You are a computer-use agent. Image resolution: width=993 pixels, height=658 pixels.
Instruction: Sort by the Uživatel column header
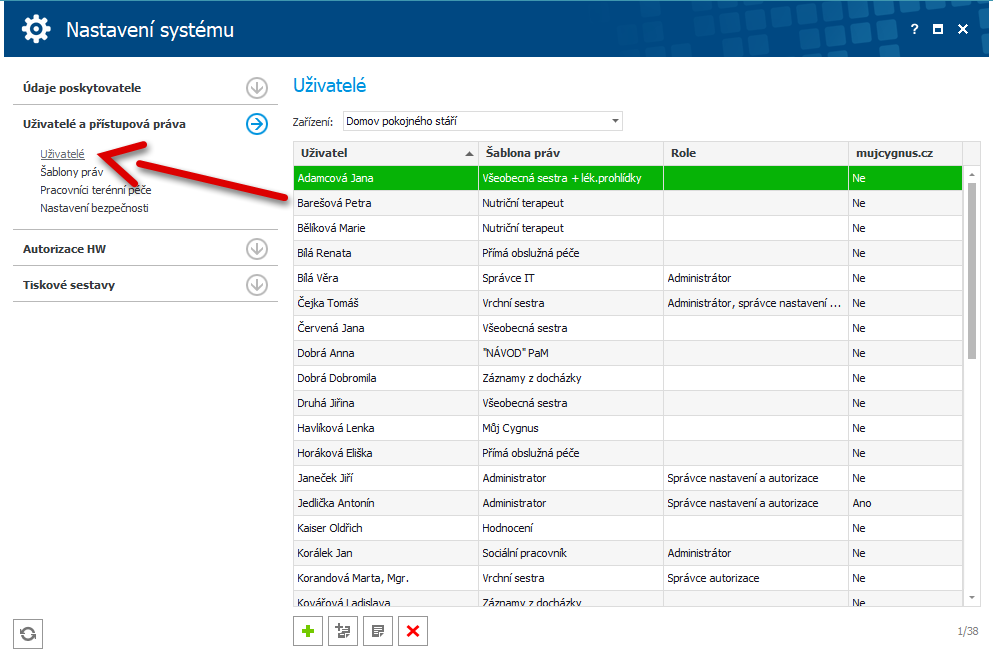(386, 153)
